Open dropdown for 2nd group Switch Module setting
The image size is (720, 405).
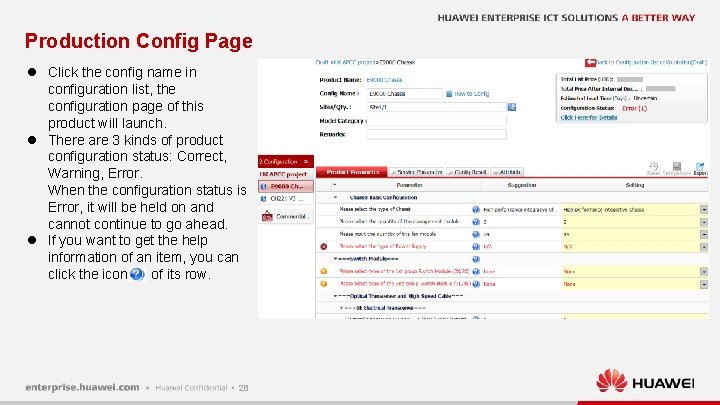[703, 284]
